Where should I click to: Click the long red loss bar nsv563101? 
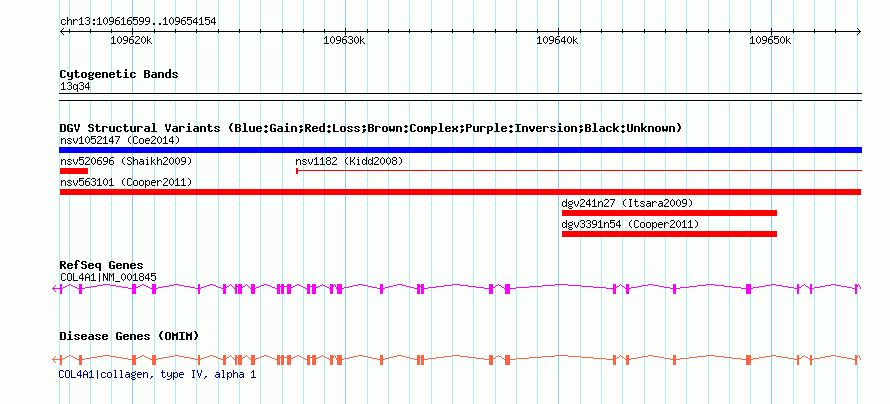click(460, 192)
